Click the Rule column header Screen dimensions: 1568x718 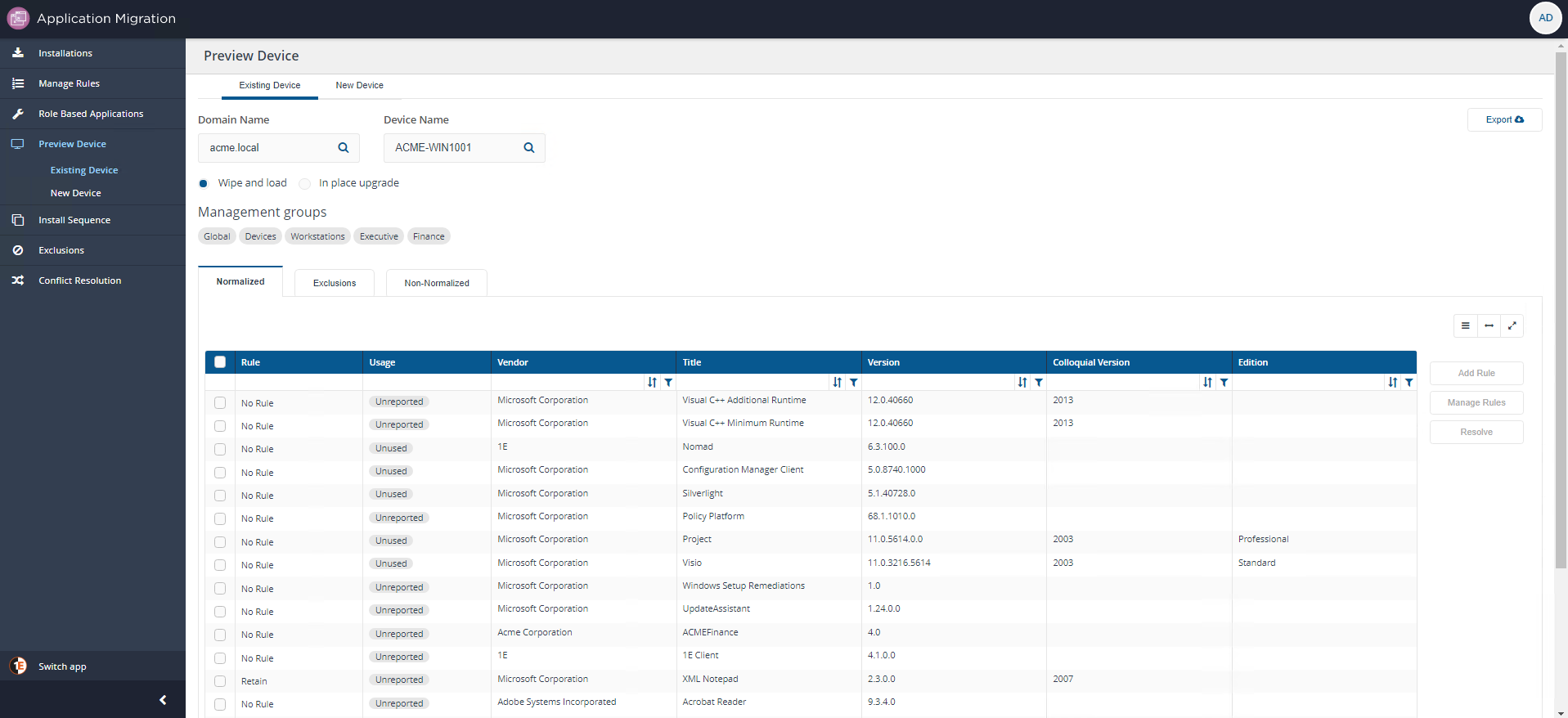[299, 362]
